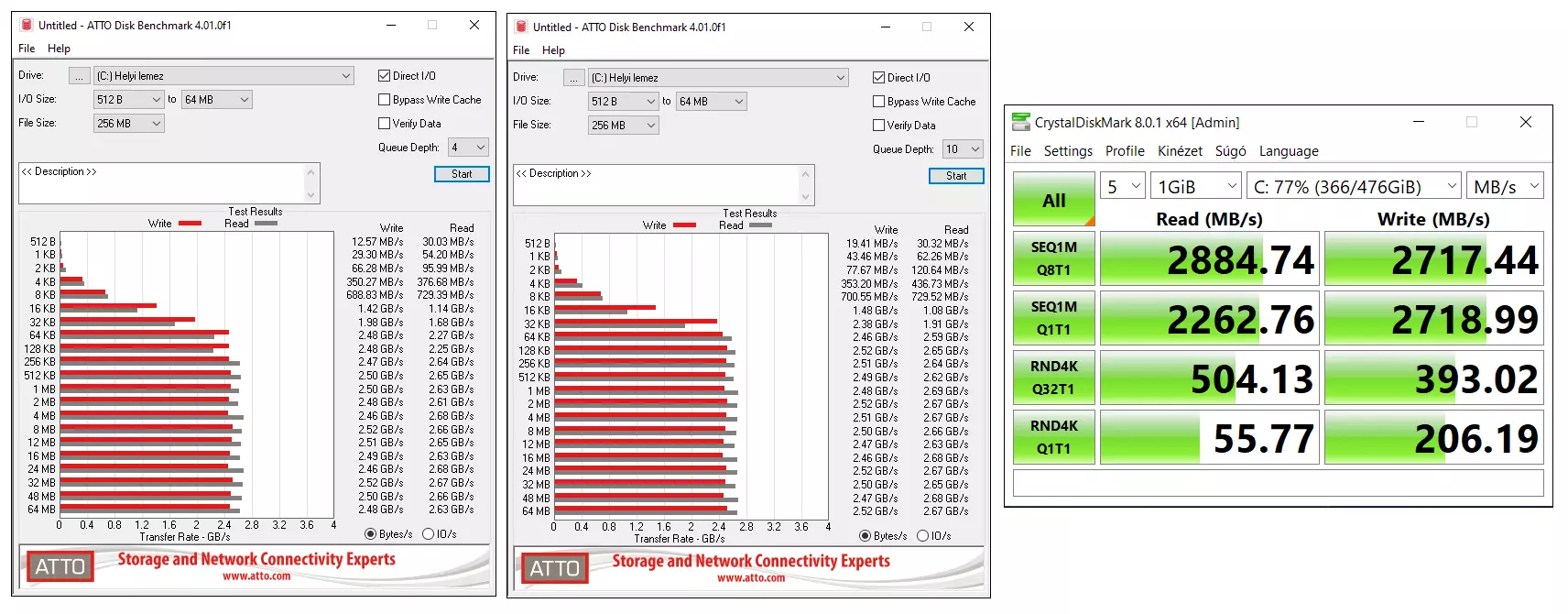Click the ATTO logo in left window banner
This screenshot has width=1568, height=614.
pyautogui.click(x=60, y=567)
